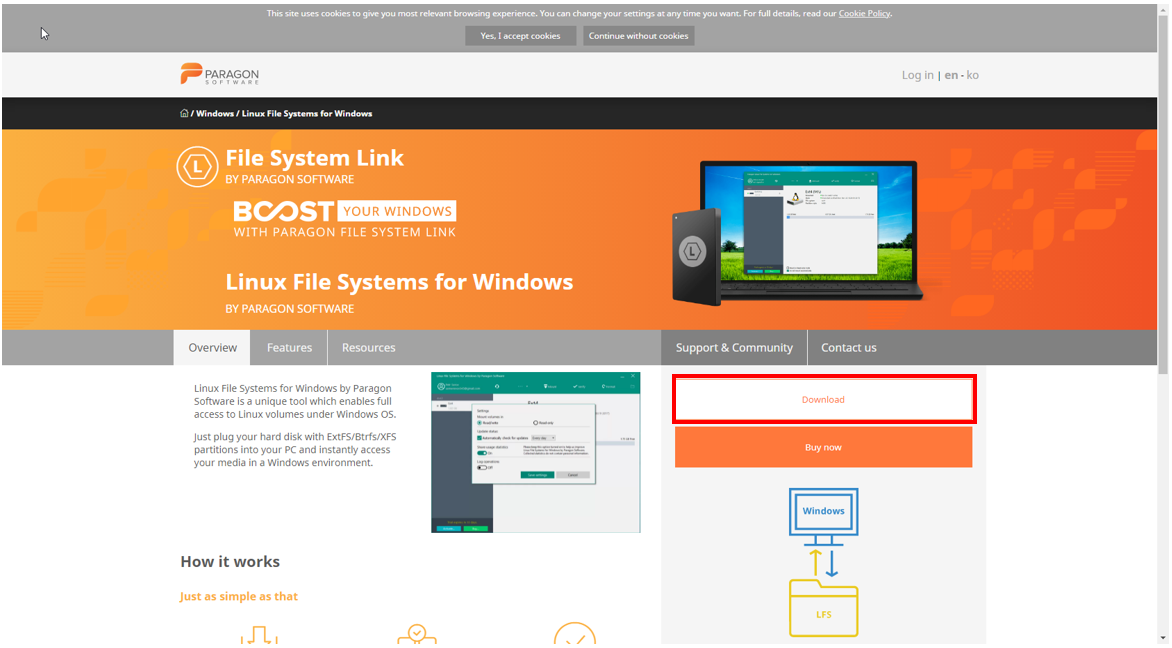
Task: Open Support & Community tab
Action: click(734, 348)
